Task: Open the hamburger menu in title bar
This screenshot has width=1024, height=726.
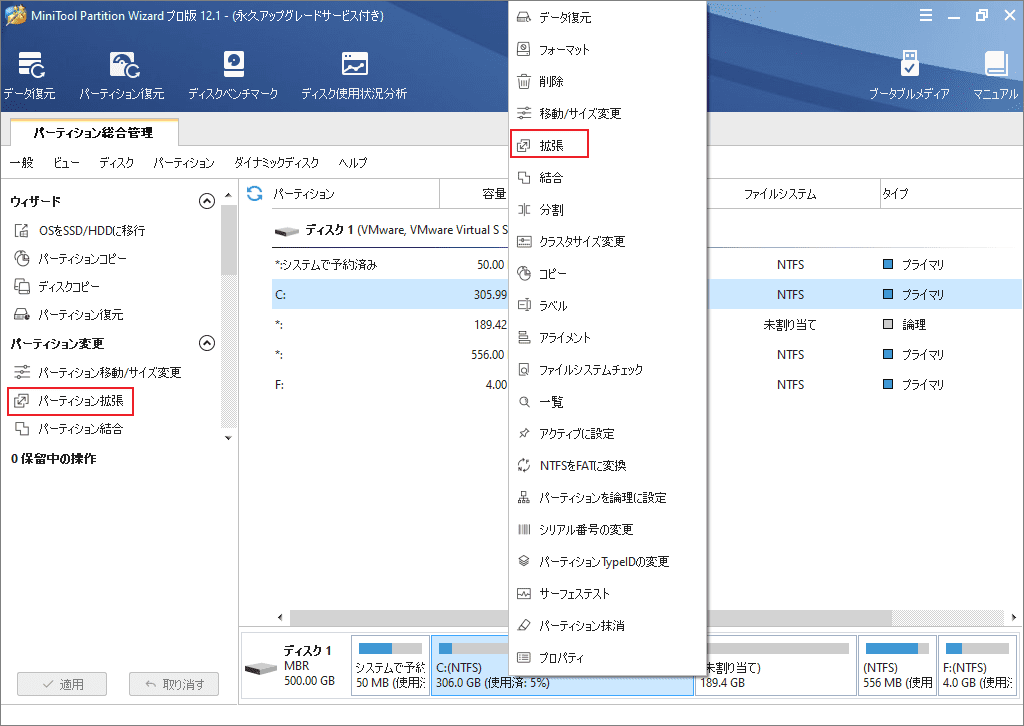Action: 926,16
